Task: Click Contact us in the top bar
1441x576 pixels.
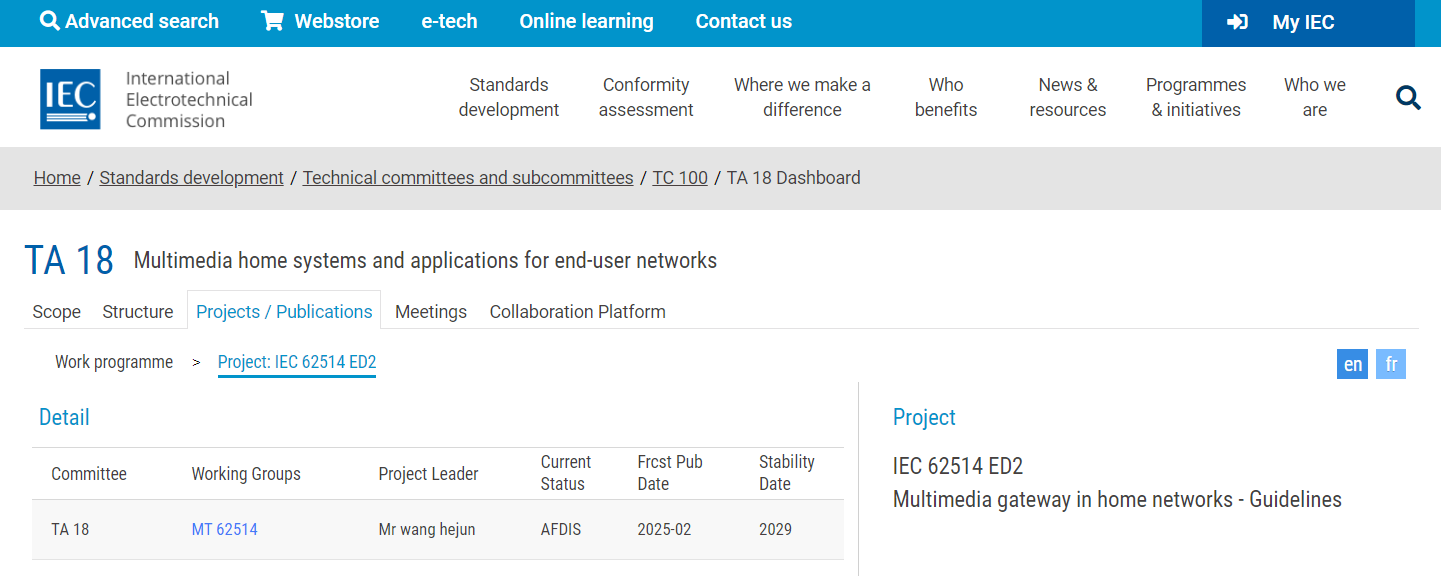Action: pyautogui.click(x=743, y=21)
